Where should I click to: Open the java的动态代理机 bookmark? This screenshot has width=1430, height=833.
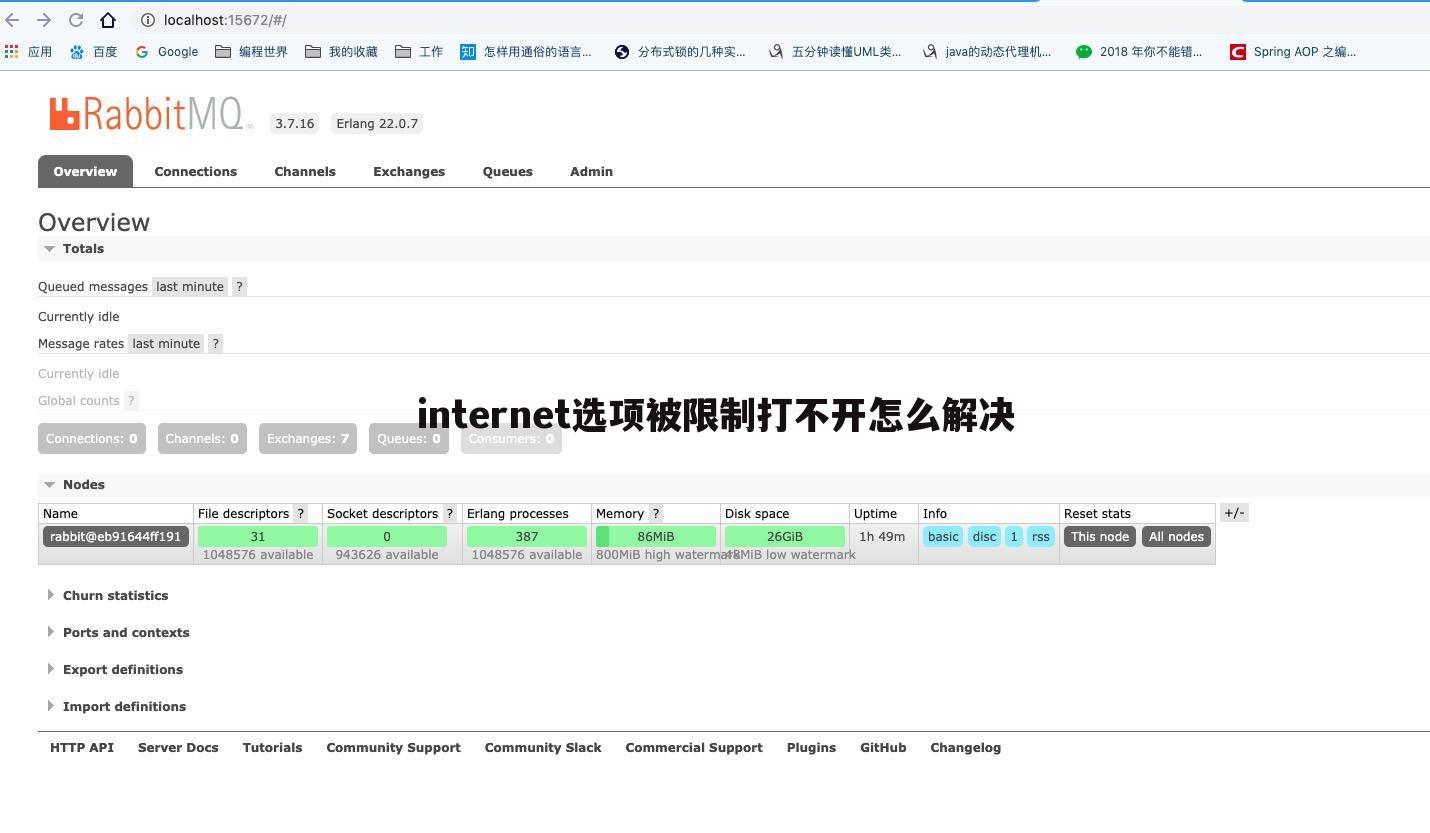coord(987,52)
